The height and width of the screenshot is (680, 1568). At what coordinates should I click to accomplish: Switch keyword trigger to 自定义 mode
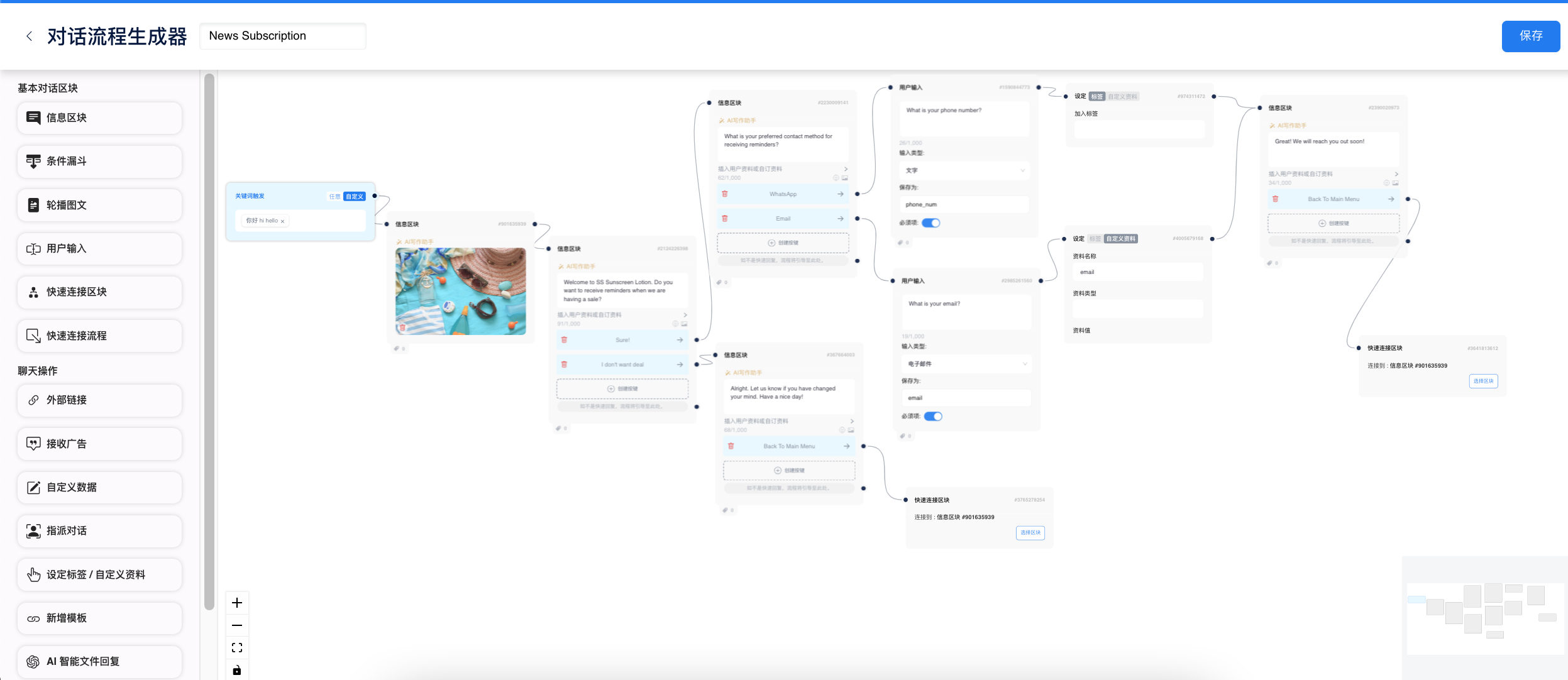click(x=355, y=197)
